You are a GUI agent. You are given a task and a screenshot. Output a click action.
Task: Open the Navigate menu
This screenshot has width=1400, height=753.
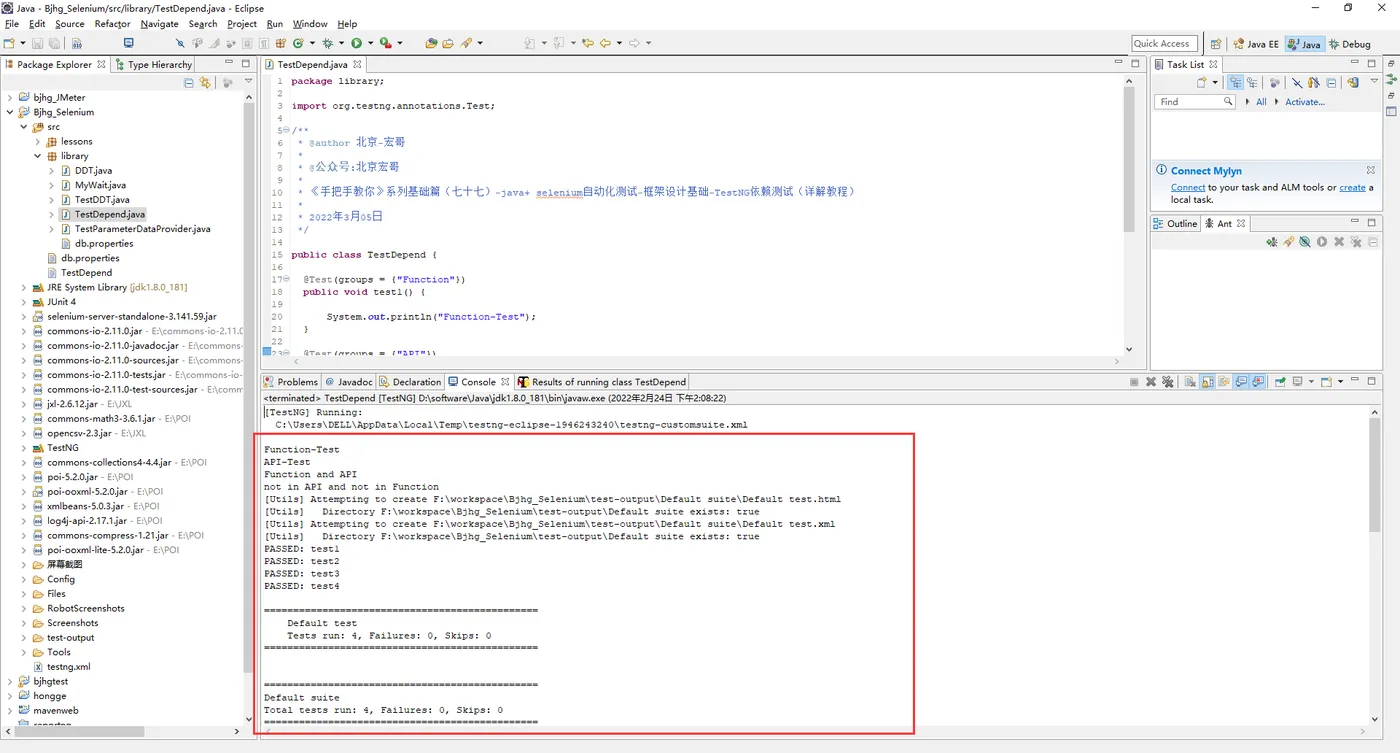coord(159,24)
